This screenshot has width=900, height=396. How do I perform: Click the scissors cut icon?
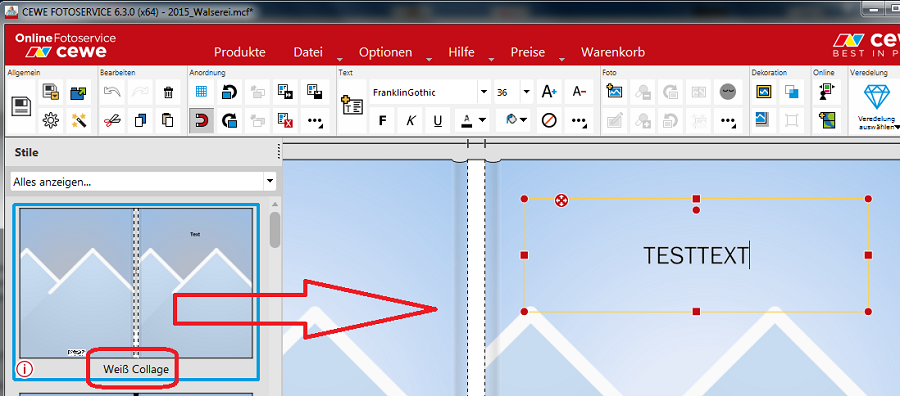click(112, 121)
